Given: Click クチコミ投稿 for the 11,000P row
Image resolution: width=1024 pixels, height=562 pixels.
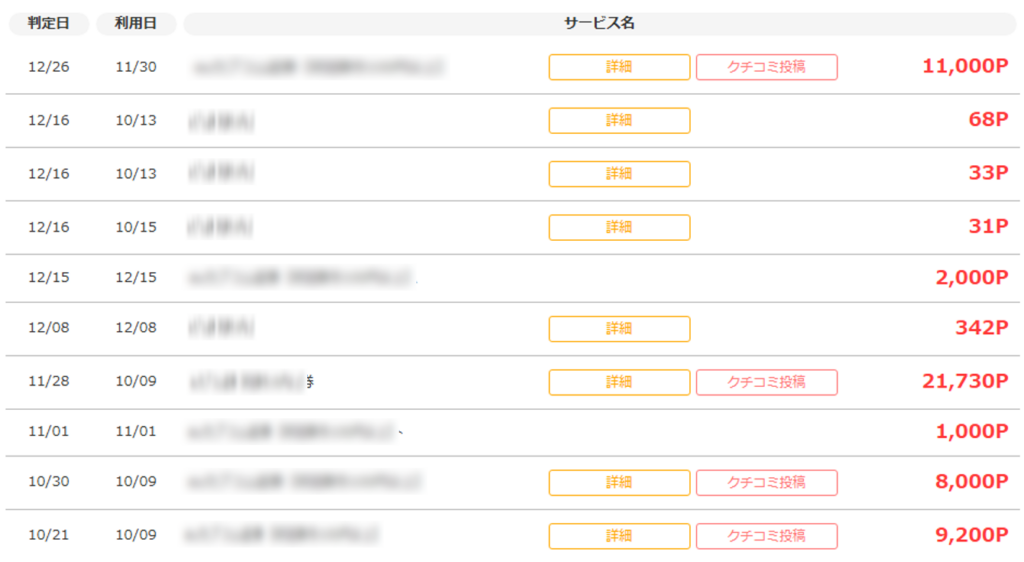Looking at the screenshot, I should point(767,67).
